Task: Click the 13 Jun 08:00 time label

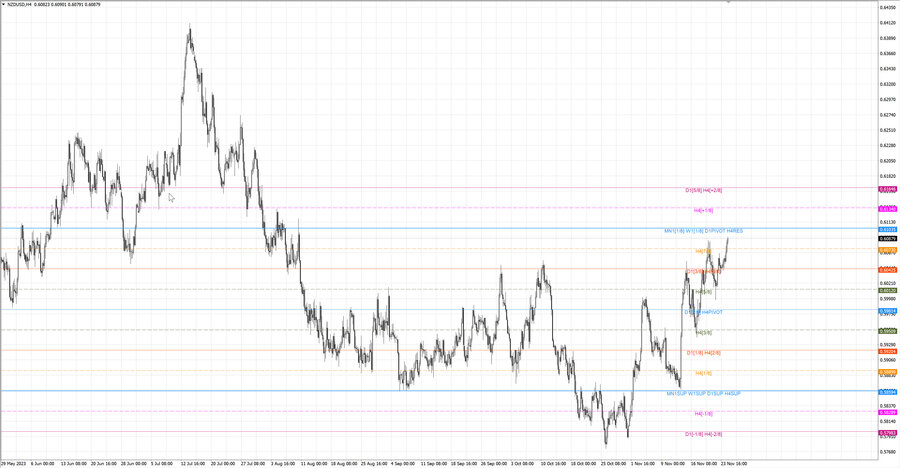Action: point(73,463)
